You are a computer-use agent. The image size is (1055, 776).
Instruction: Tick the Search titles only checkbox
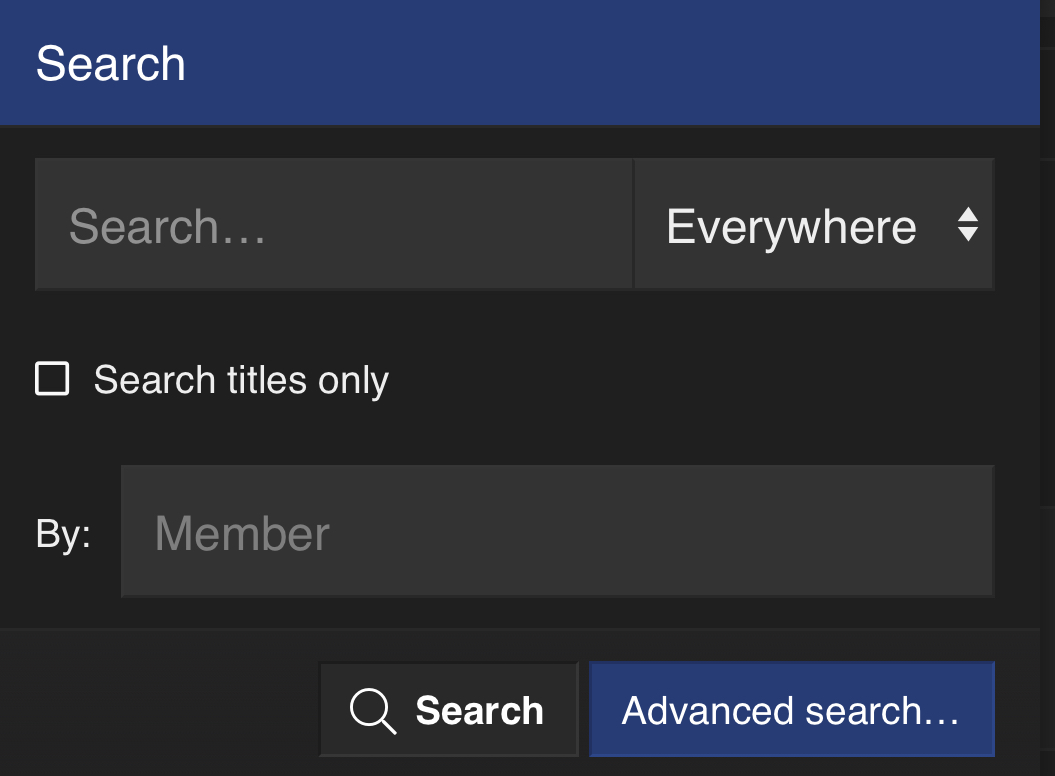coord(52,380)
